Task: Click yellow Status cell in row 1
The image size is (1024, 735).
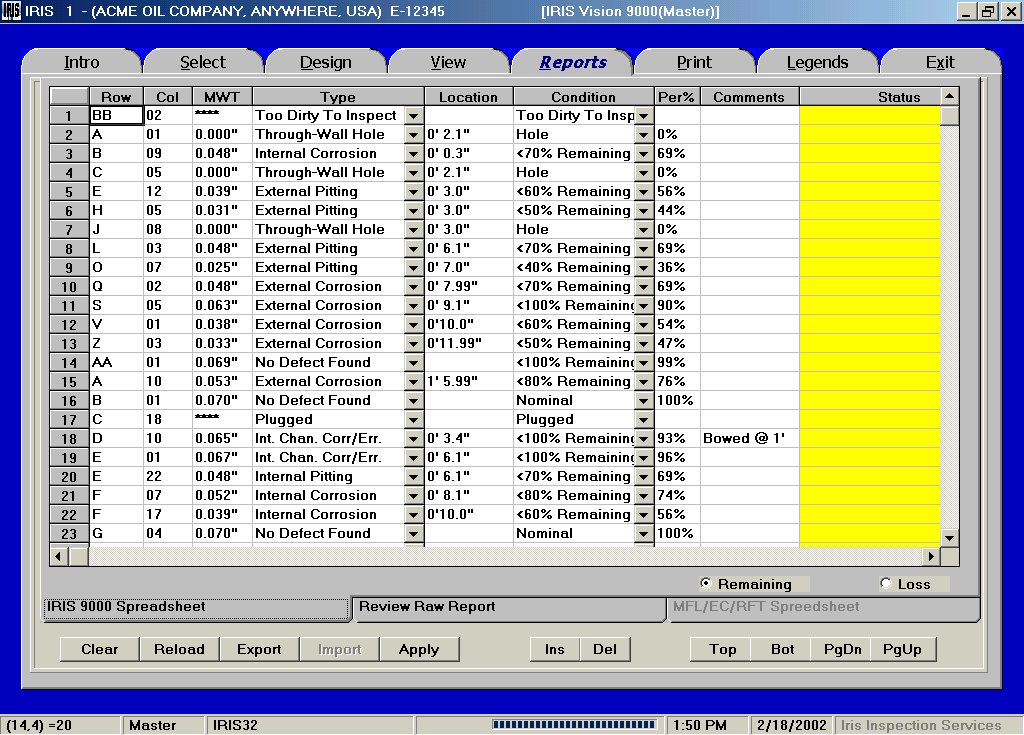Action: pos(870,116)
